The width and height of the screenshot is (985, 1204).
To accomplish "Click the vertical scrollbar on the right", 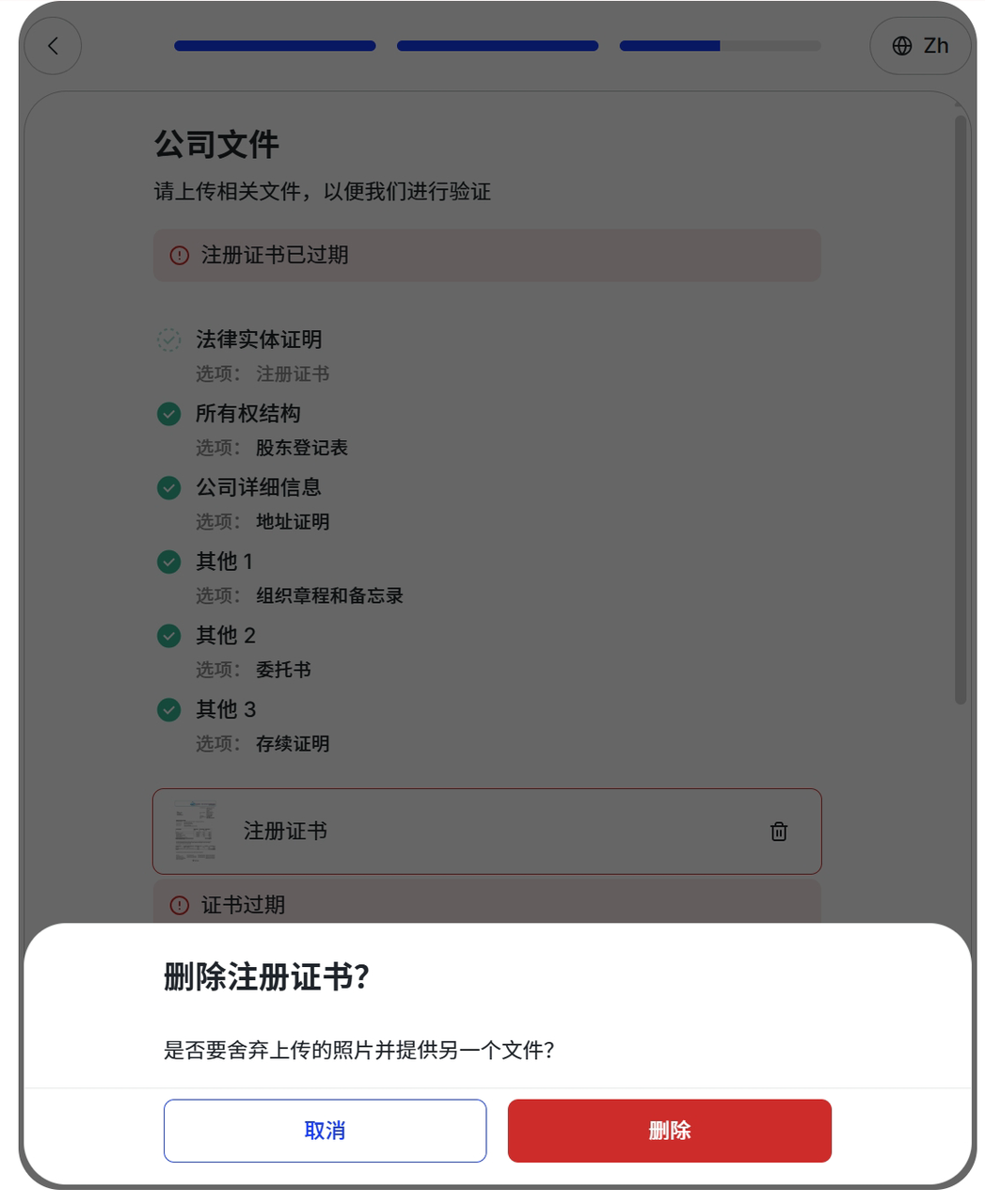I will [960, 409].
